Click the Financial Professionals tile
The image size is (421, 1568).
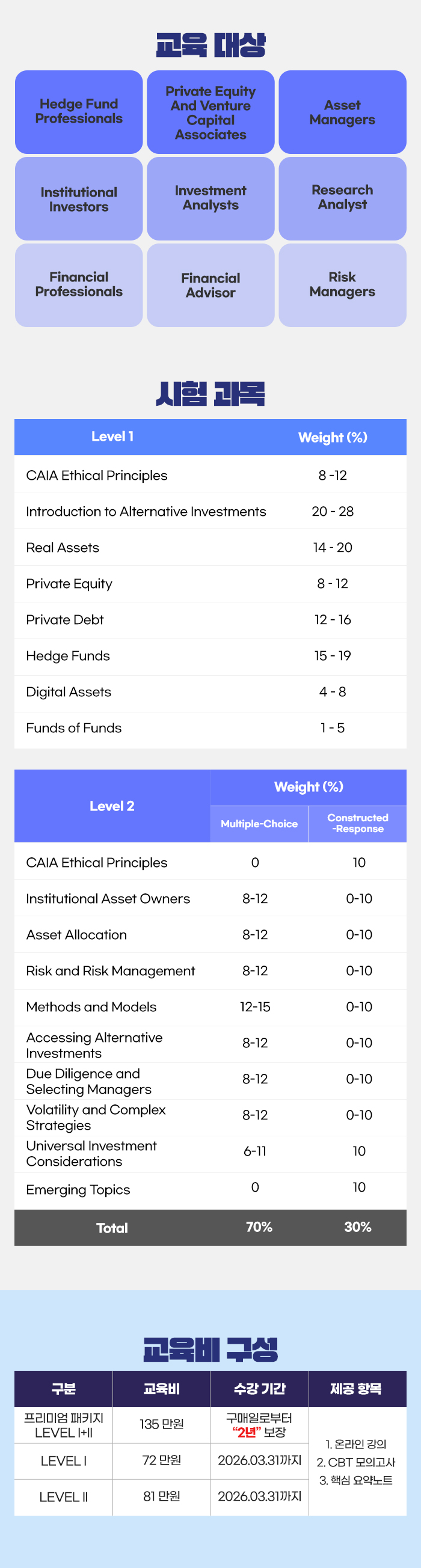(x=79, y=285)
